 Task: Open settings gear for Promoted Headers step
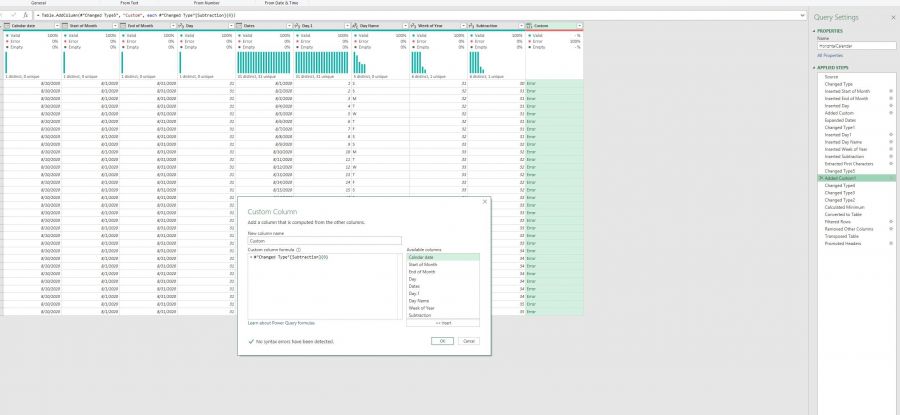point(891,243)
